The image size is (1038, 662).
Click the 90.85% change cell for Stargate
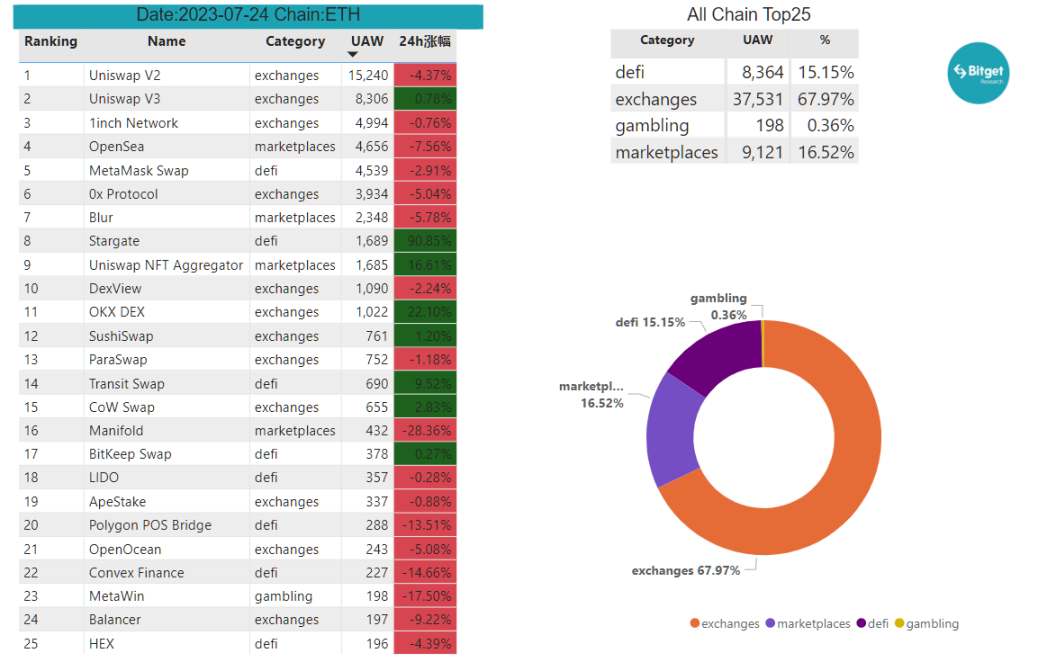[425, 241]
